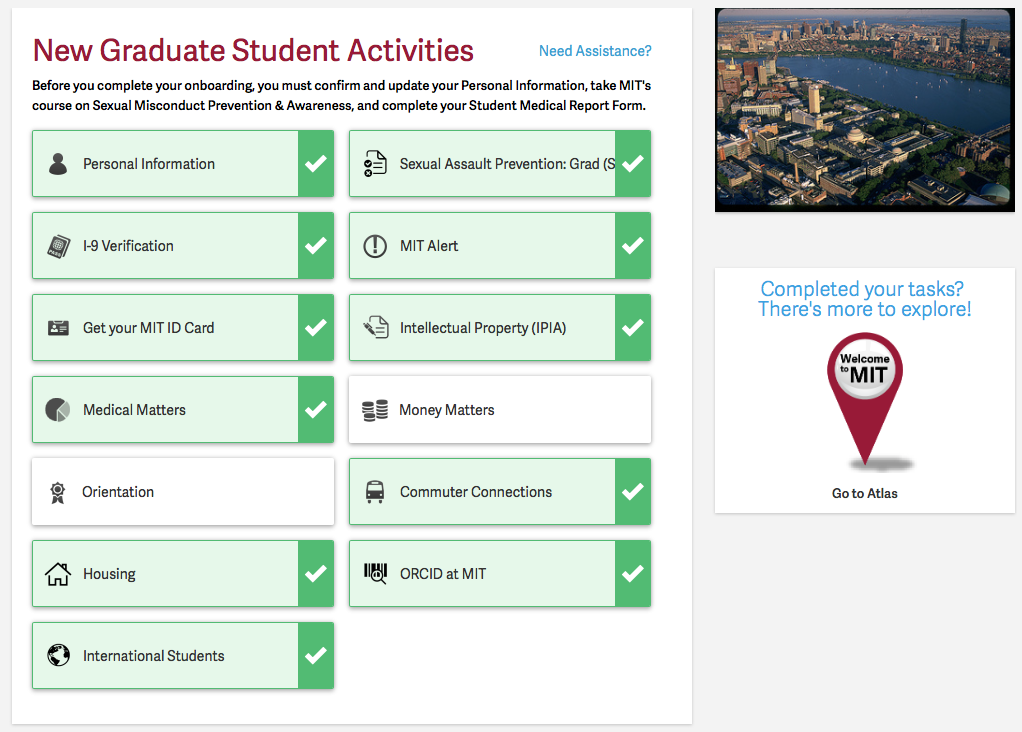Image resolution: width=1022 pixels, height=732 pixels.
Task: Click the green checkmark on Medical Matters
Action: (x=316, y=409)
